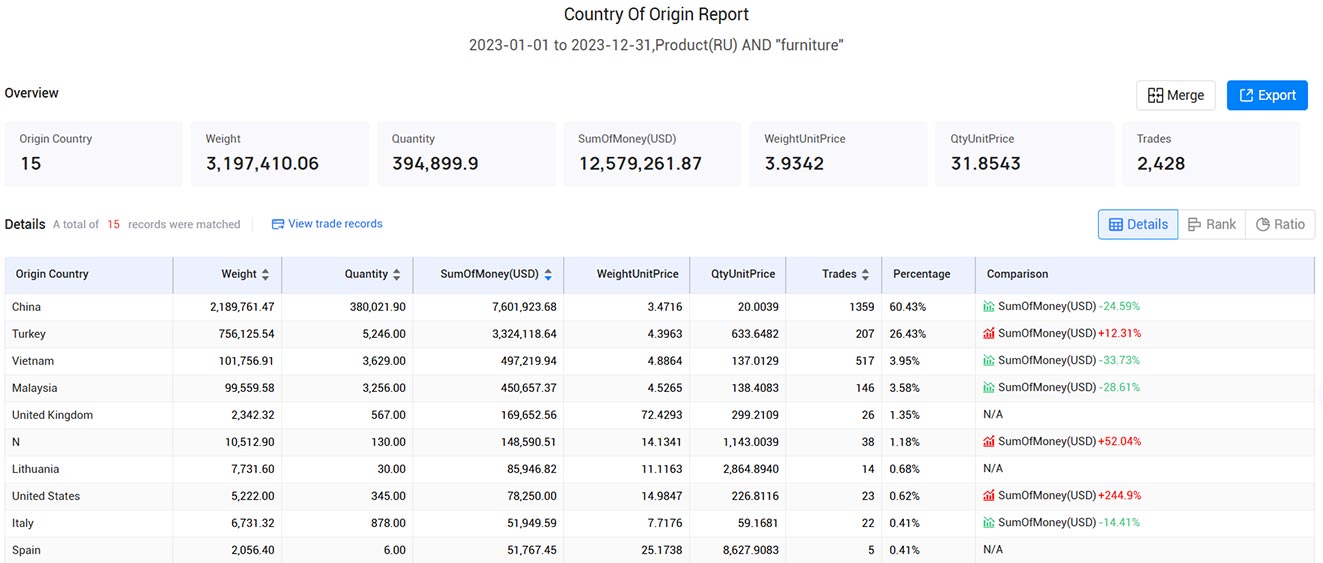1323x563 pixels.
Task: Sort by SumOfMoney(USD) column arrows
Action: point(548,274)
